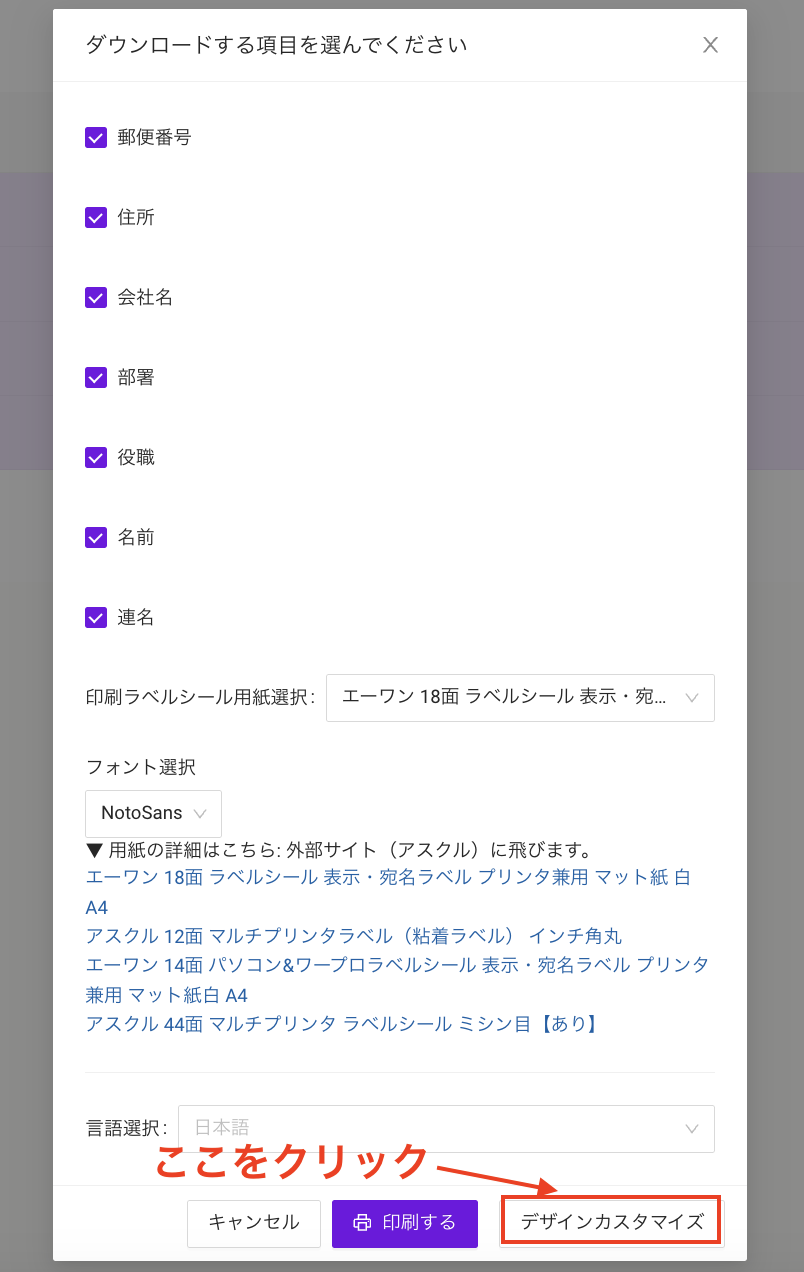The image size is (804, 1272).
Task: Toggle the 部署 checkbox
Action: coord(96,378)
